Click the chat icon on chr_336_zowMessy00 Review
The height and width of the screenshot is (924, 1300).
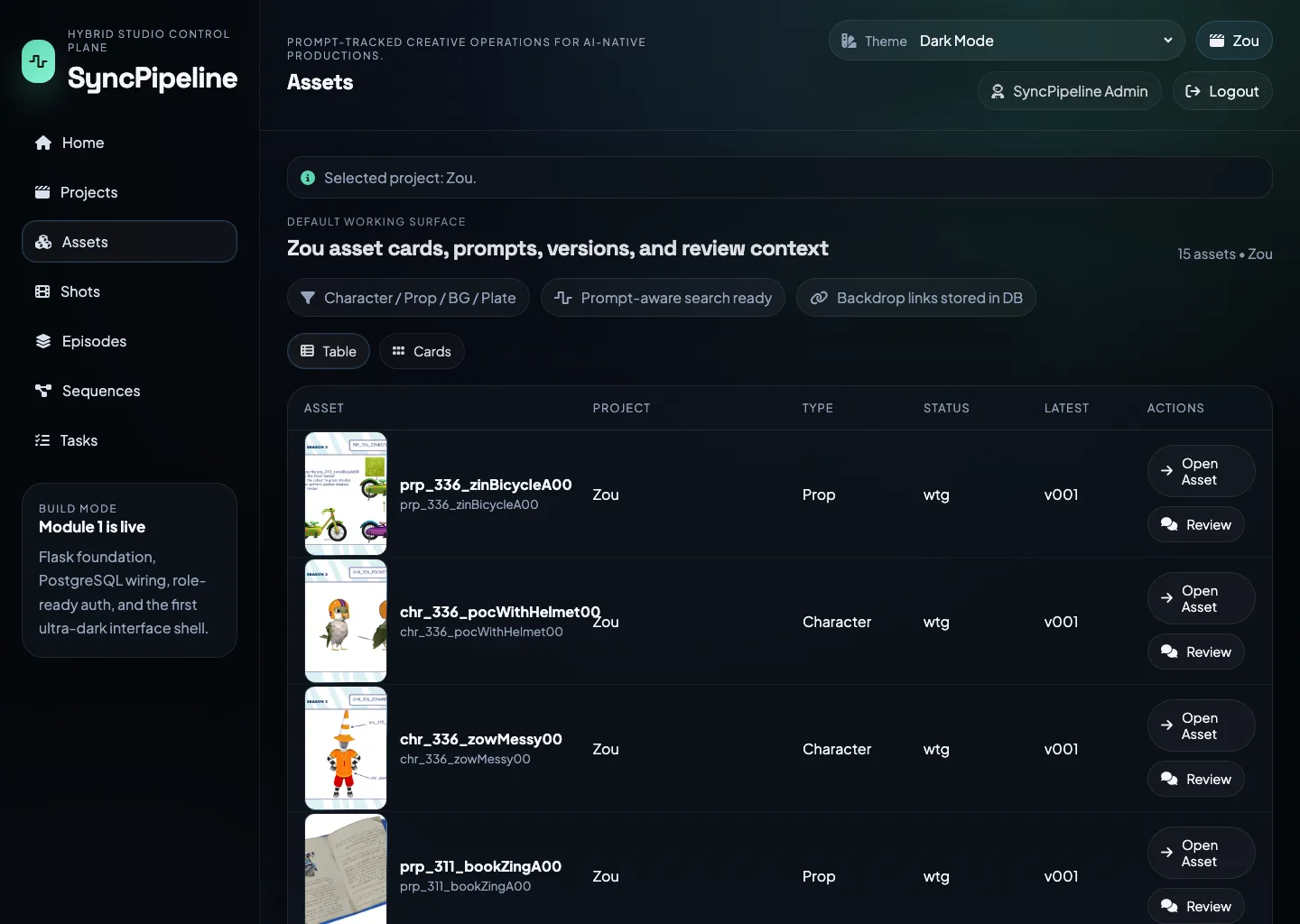point(1169,779)
